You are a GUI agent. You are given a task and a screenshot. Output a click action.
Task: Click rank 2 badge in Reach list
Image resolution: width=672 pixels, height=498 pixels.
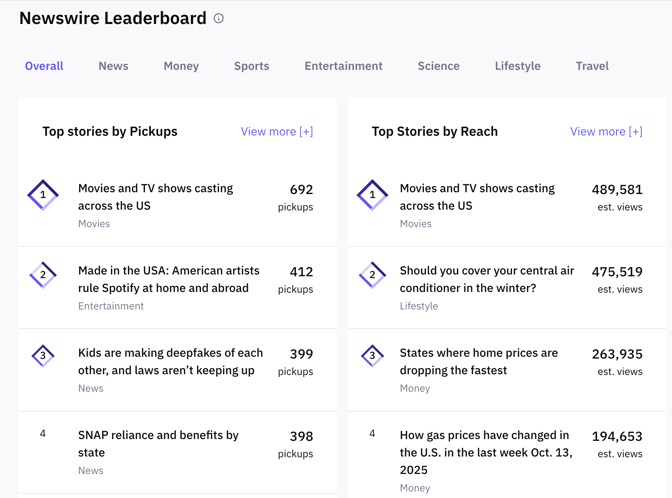tap(372, 275)
